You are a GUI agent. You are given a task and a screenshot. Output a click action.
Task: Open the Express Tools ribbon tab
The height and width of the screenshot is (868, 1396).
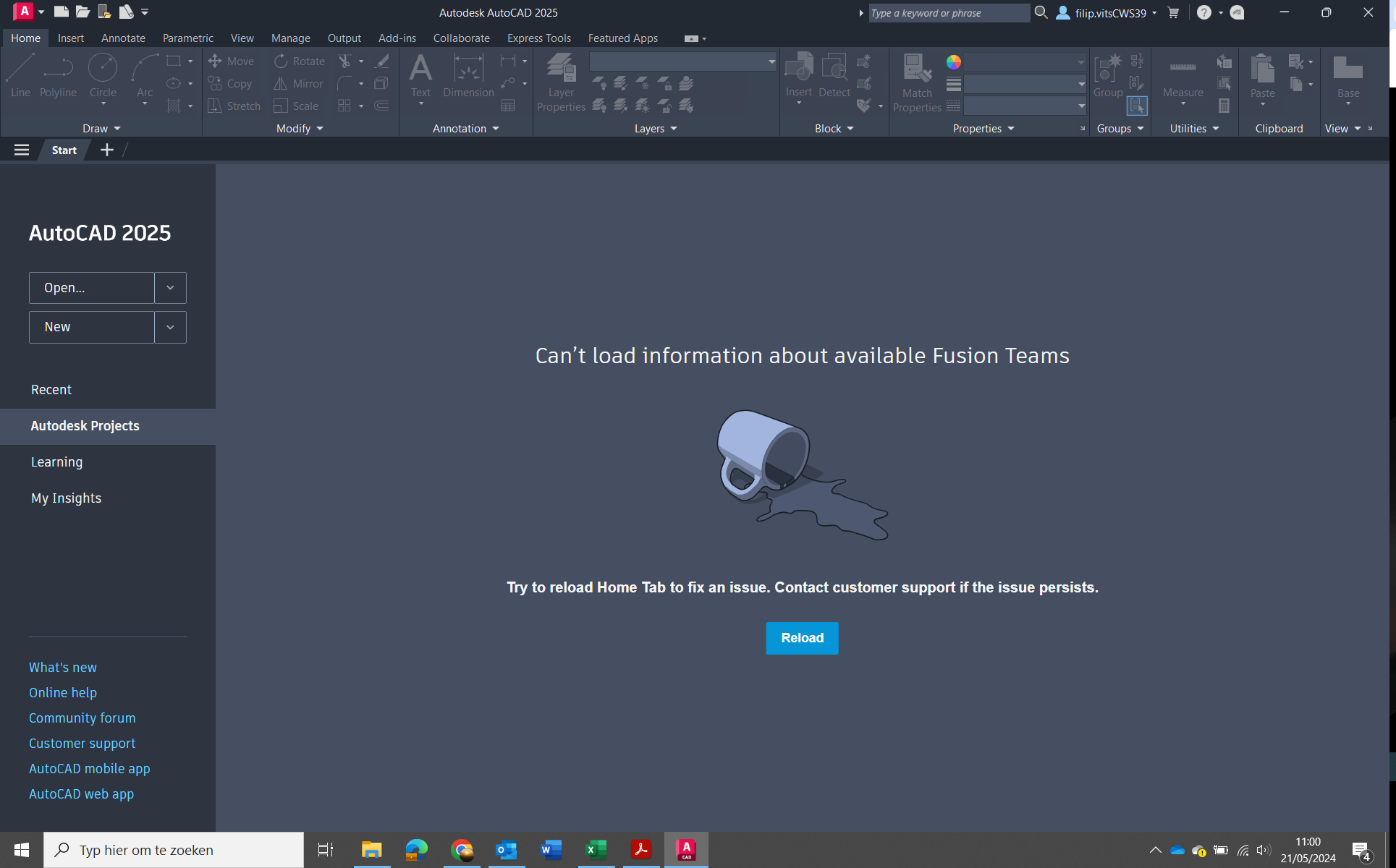click(538, 38)
